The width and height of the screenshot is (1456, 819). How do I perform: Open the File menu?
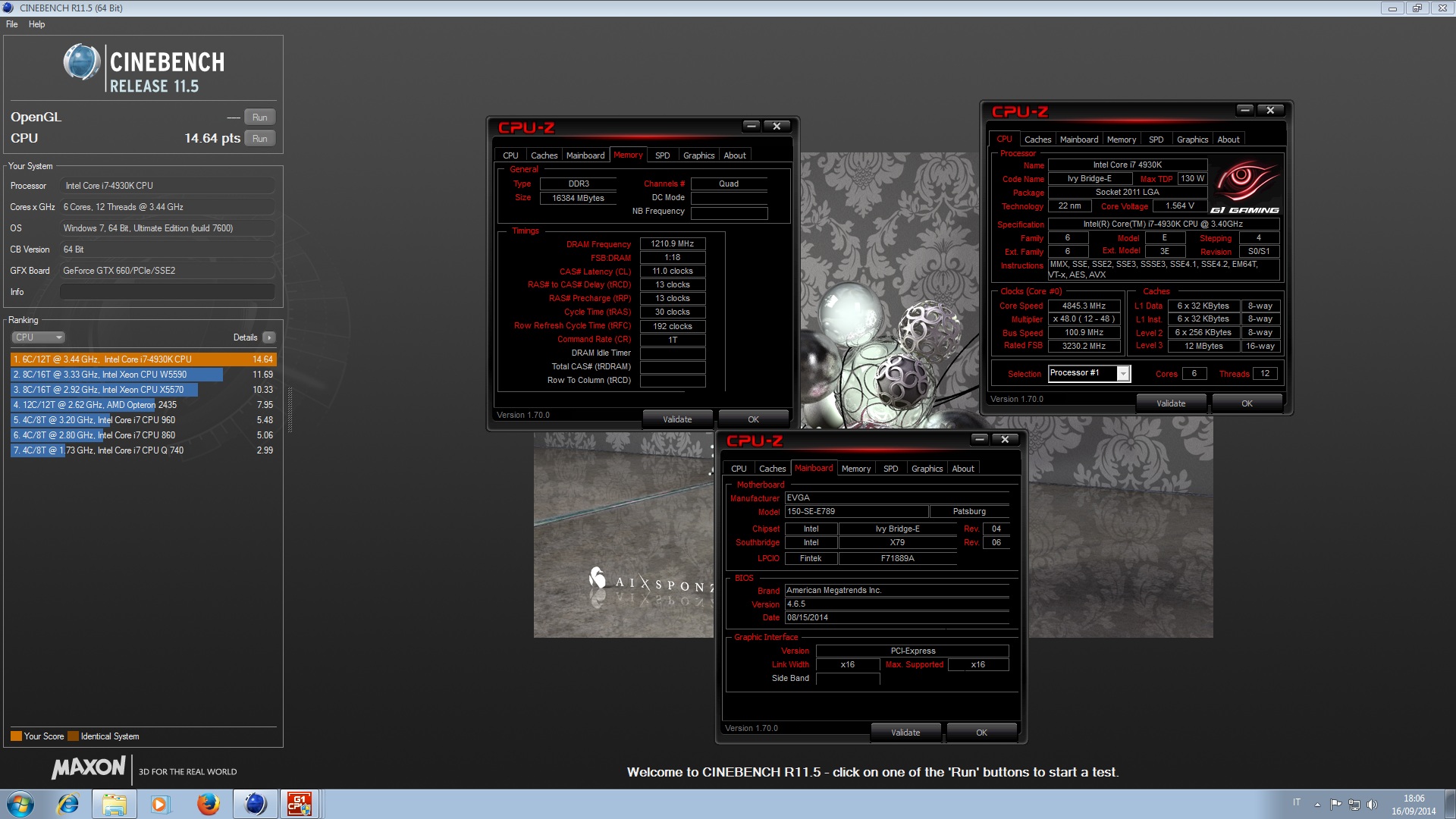(x=12, y=24)
